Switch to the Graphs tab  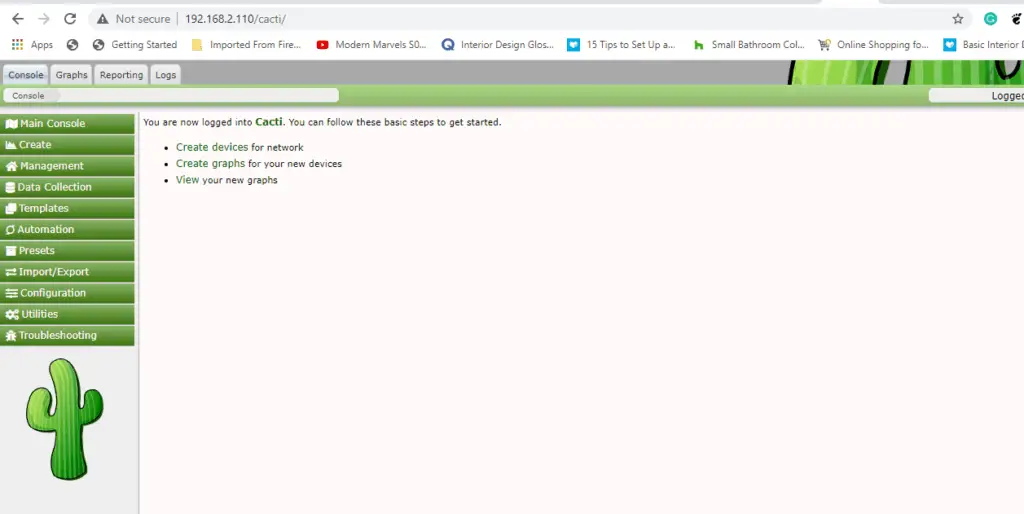click(x=71, y=74)
